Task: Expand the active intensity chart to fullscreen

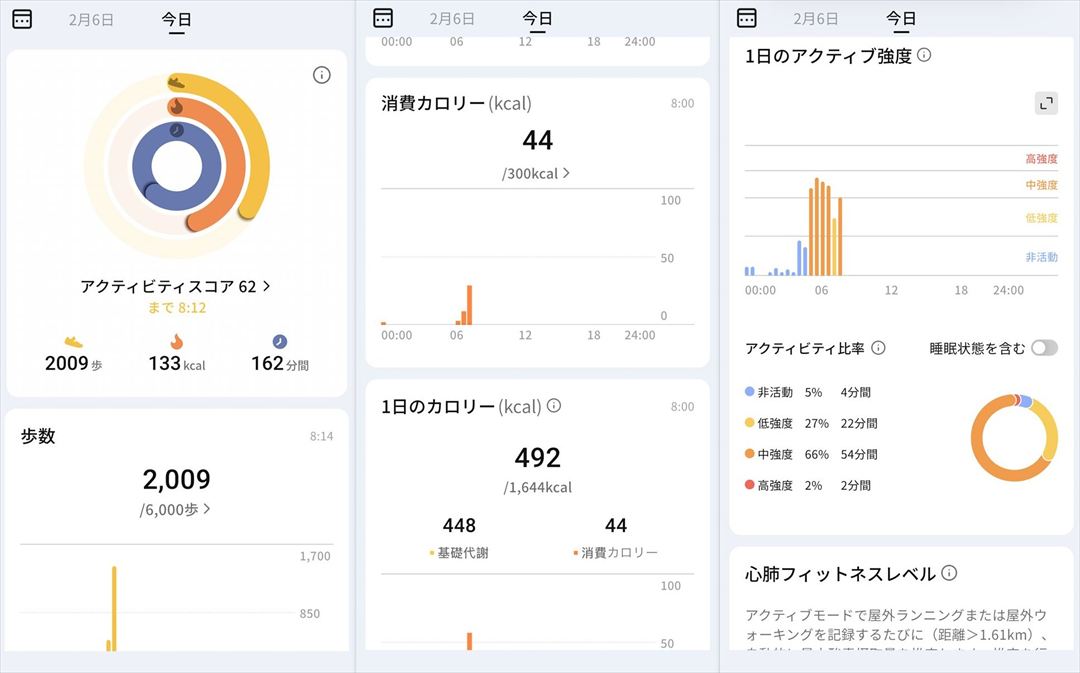Action: (x=1046, y=103)
